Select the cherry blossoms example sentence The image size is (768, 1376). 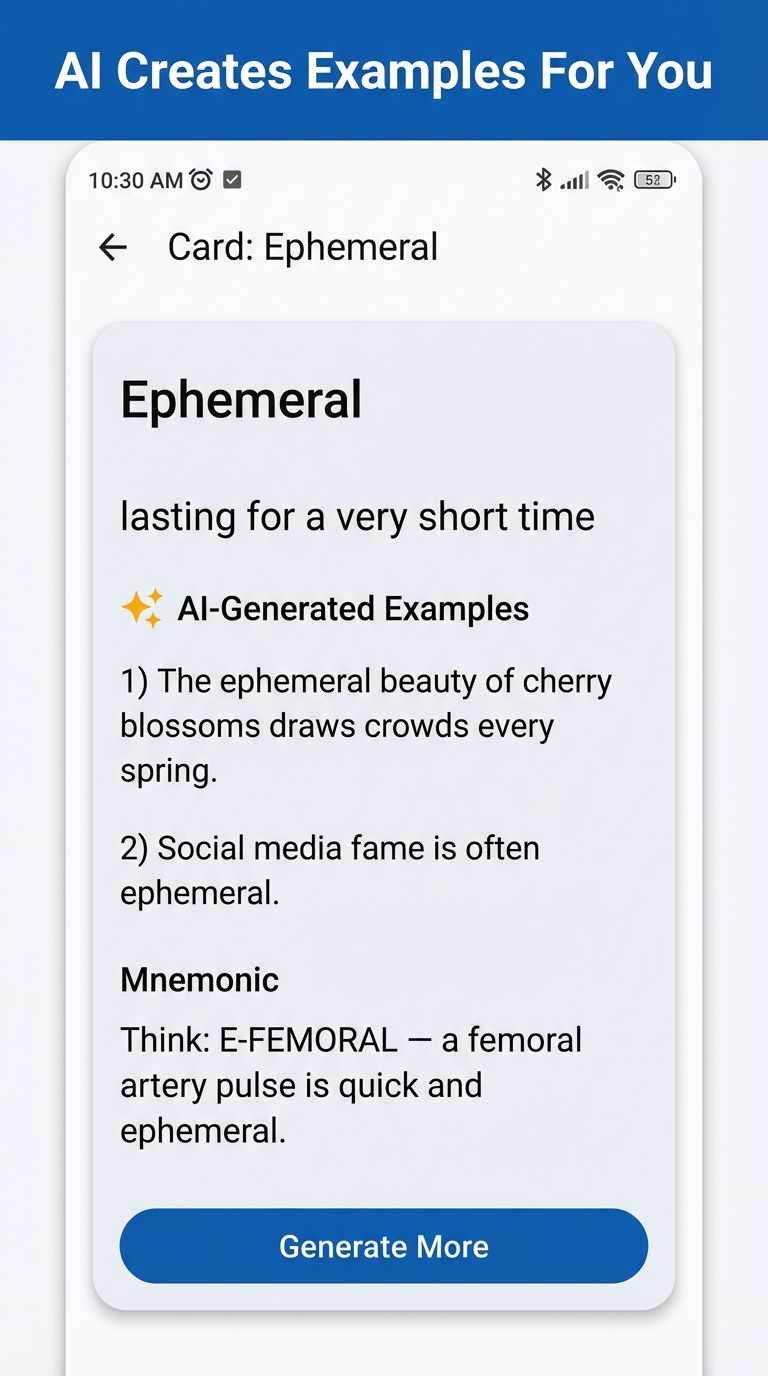tap(366, 726)
